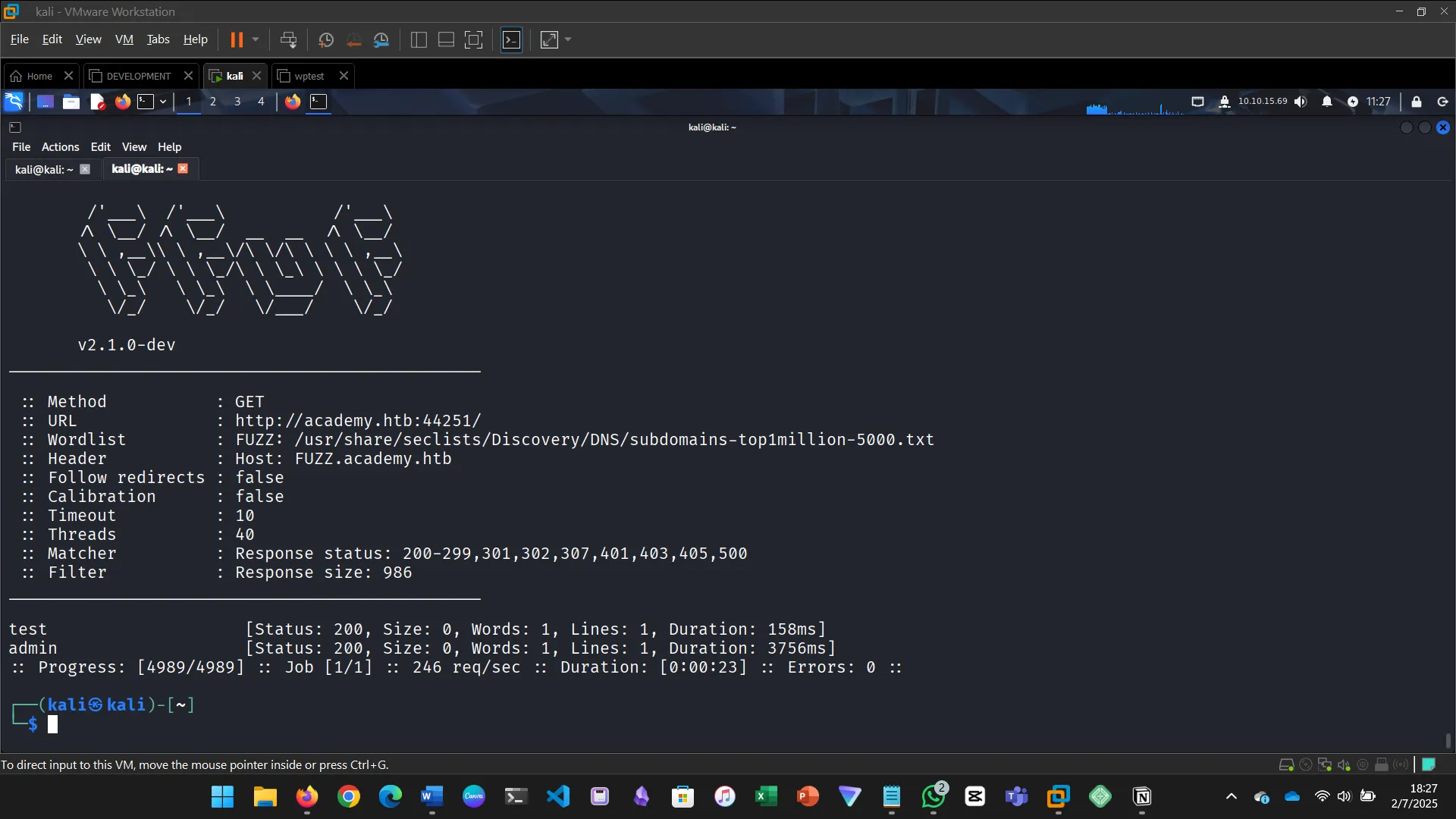Take a snapshot of the VM
The width and height of the screenshot is (1456, 819).
[325, 39]
